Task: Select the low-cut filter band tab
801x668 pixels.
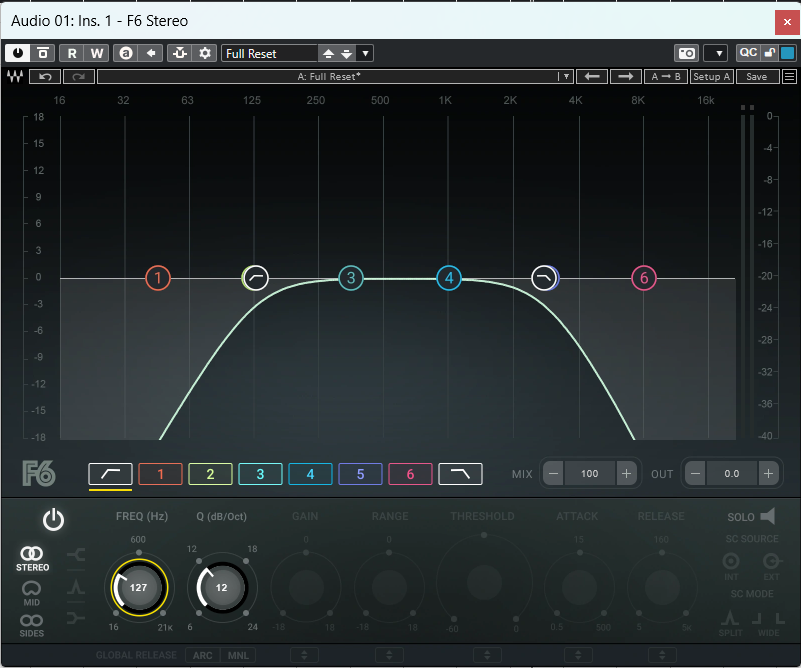Action: (x=110, y=474)
